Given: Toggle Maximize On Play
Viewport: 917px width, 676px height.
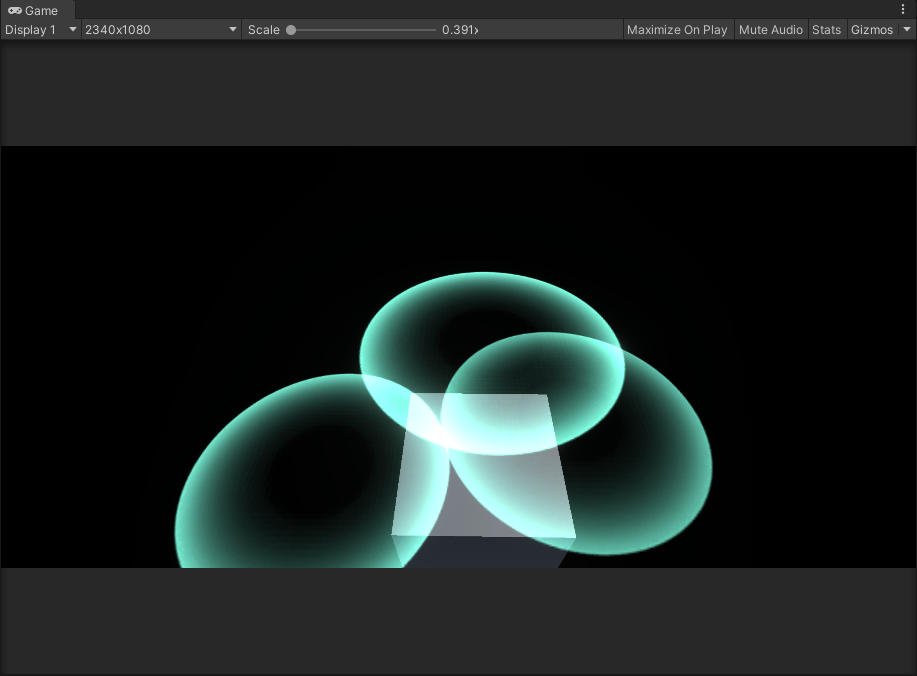Looking at the screenshot, I should click(x=677, y=30).
